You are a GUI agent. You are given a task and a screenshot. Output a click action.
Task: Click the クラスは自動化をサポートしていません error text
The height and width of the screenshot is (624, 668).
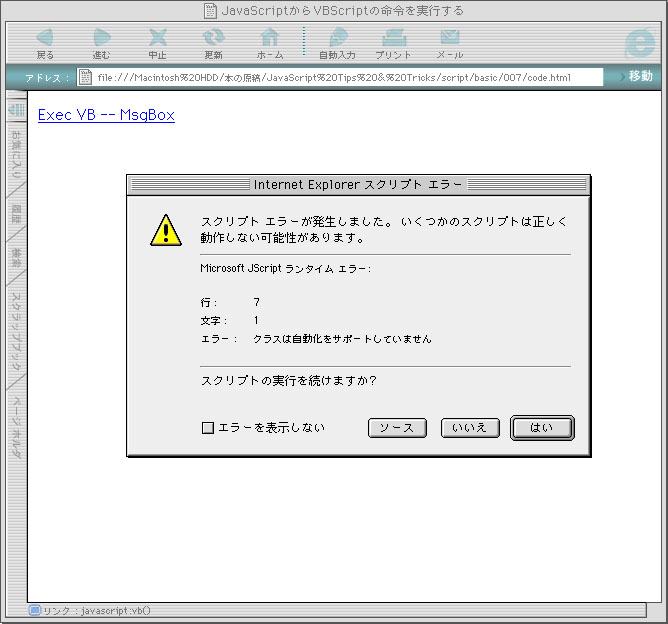pos(342,339)
